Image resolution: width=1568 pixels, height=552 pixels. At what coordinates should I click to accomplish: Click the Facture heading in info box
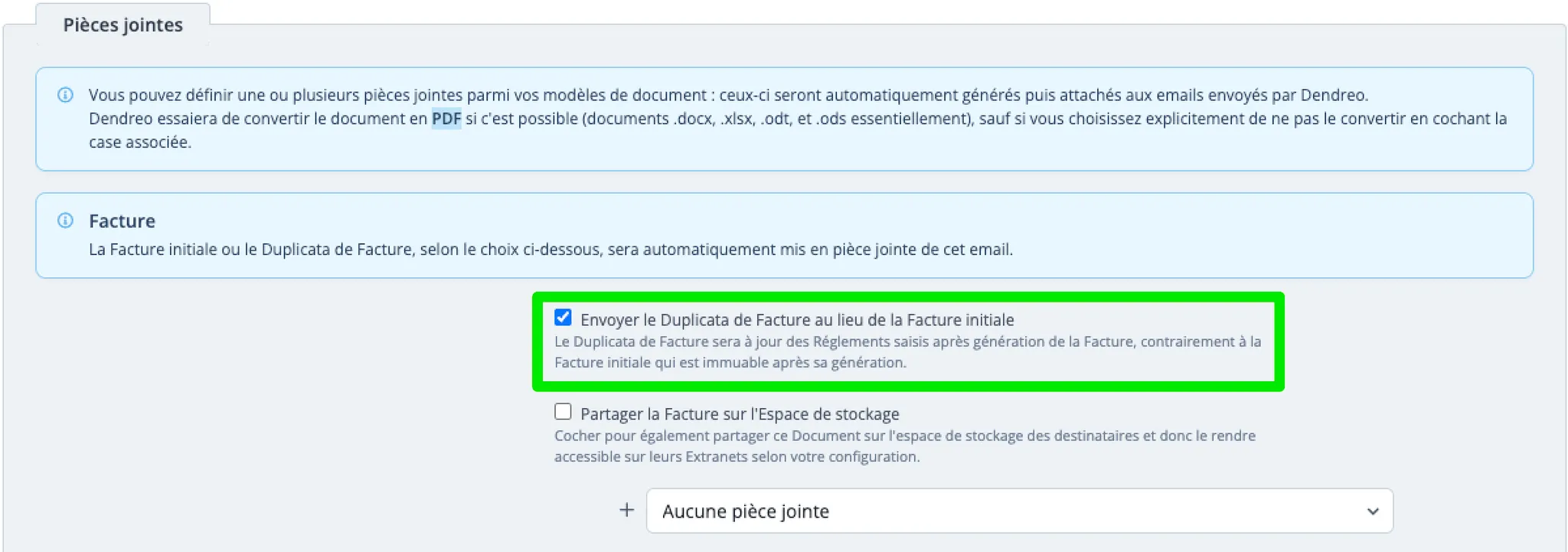(122, 220)
